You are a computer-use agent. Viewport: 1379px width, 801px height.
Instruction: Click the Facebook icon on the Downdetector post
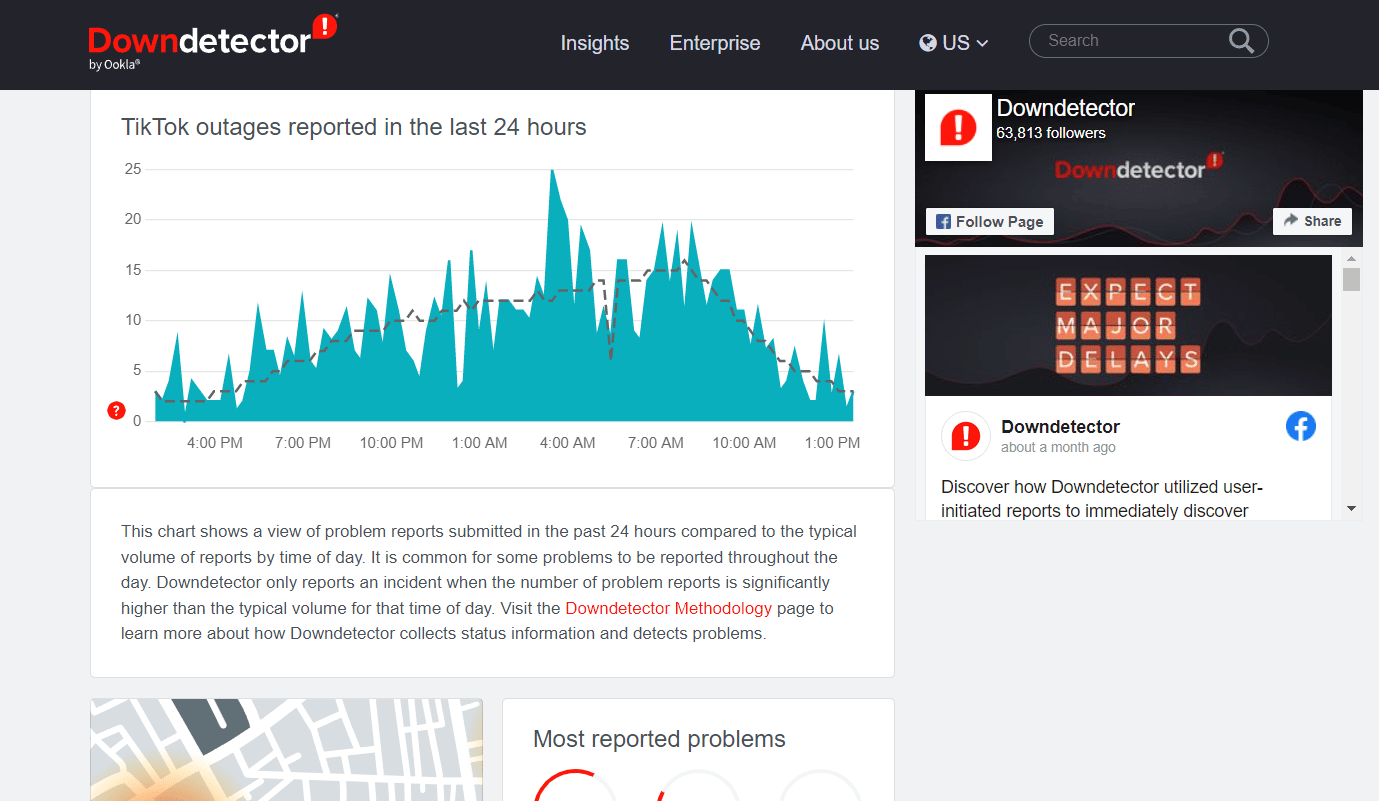click(x=1301, y=426)
